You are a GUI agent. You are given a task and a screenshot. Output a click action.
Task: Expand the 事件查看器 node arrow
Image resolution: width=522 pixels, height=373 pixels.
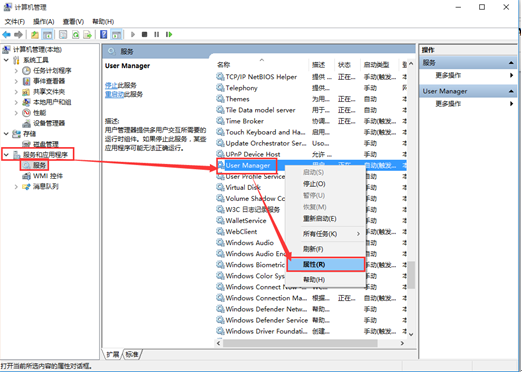(16, 81)
